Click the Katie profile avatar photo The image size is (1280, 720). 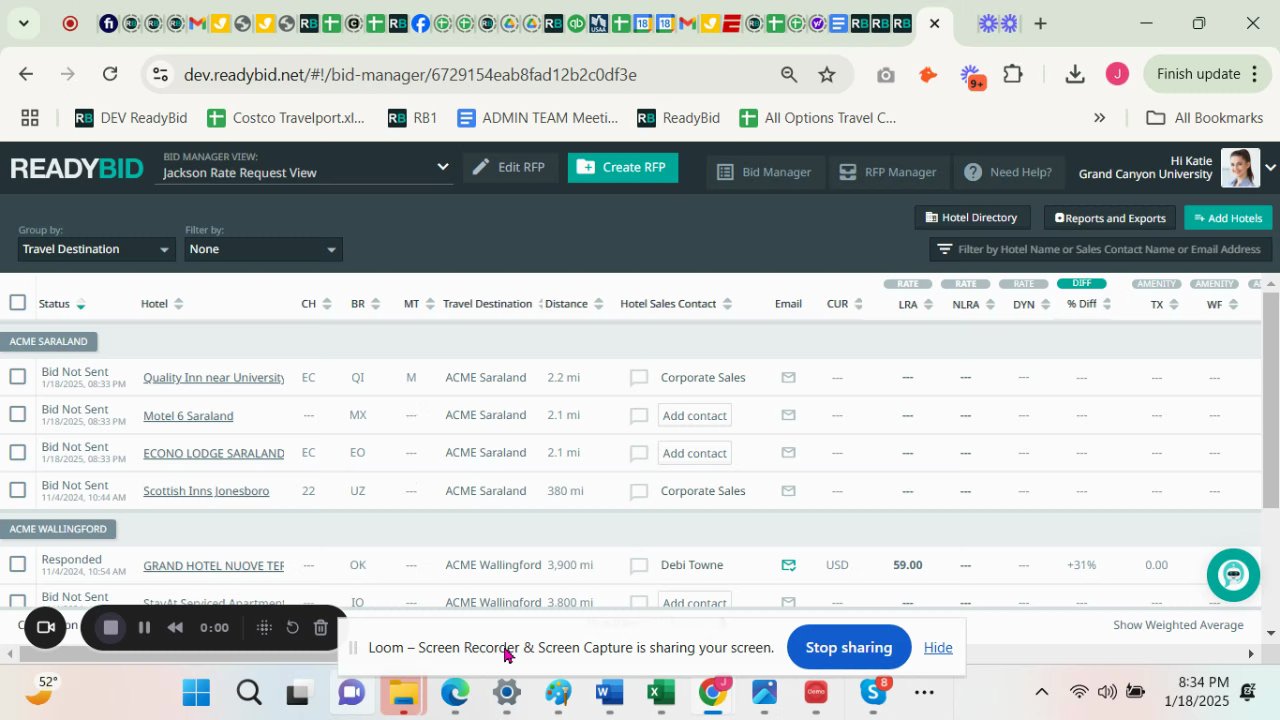(1240, 168)
